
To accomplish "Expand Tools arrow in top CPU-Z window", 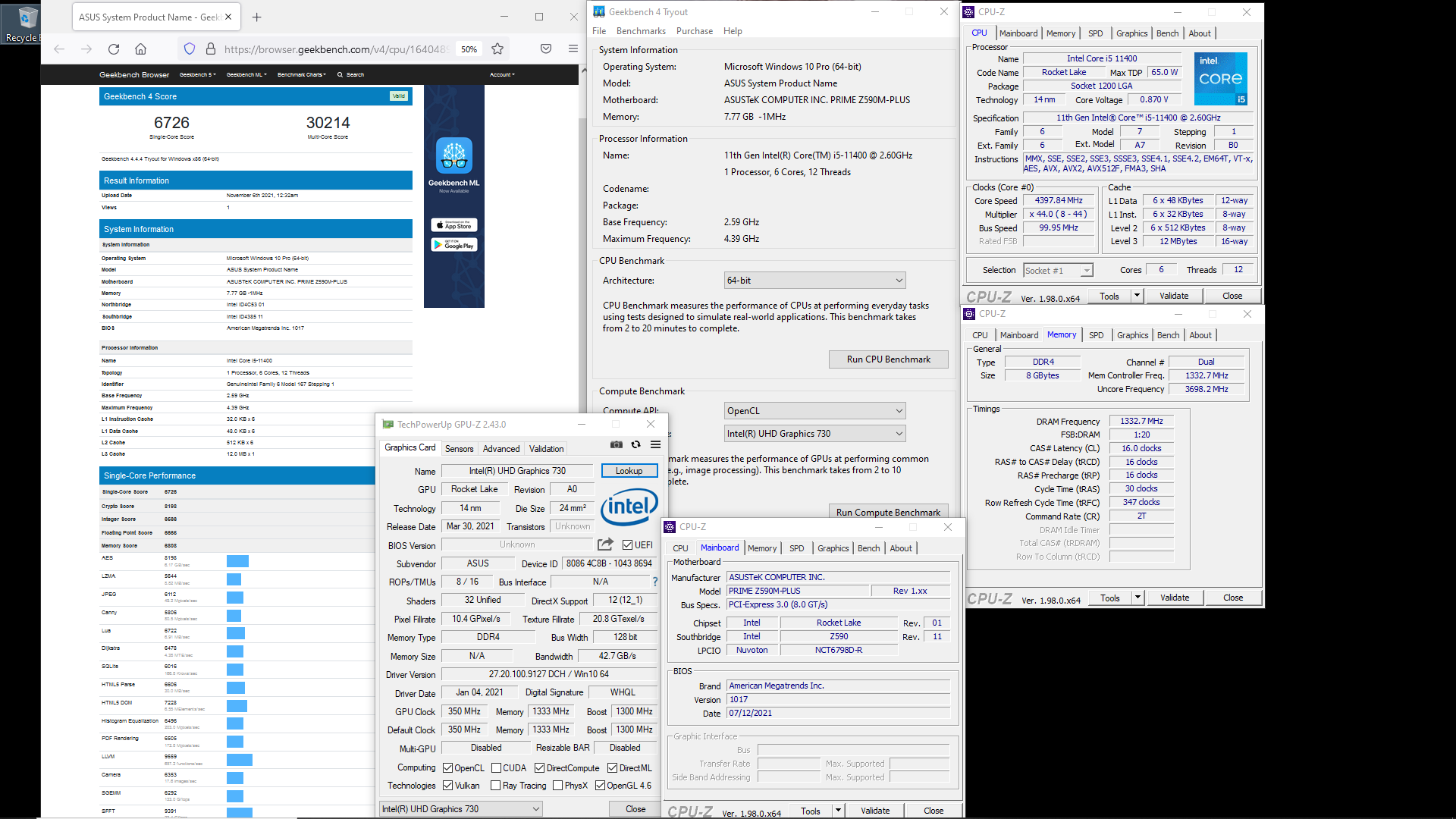I will (1137, 296).
